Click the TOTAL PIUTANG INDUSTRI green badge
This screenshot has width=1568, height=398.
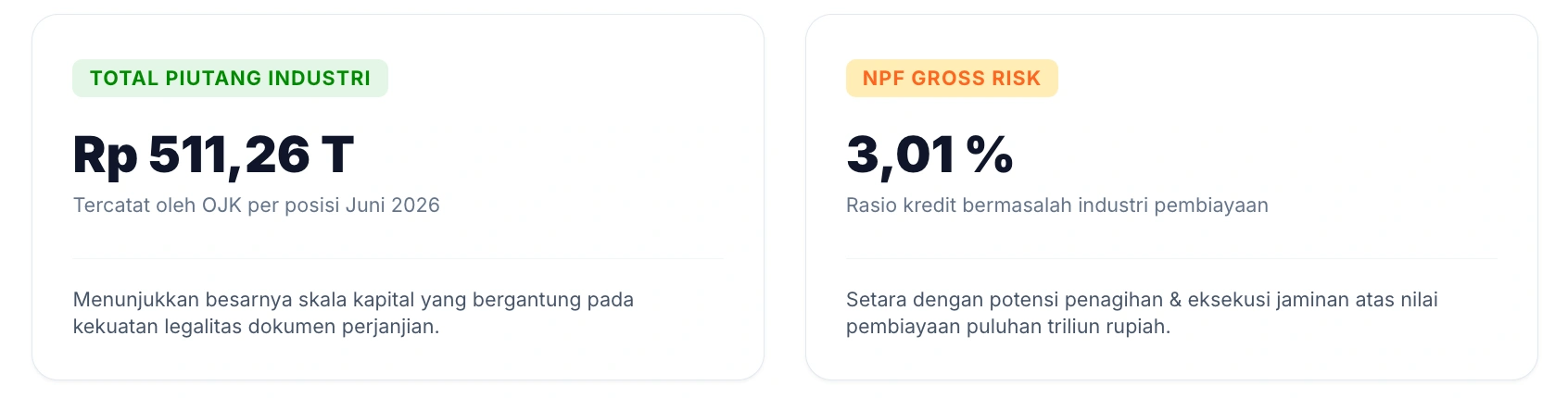230,79
